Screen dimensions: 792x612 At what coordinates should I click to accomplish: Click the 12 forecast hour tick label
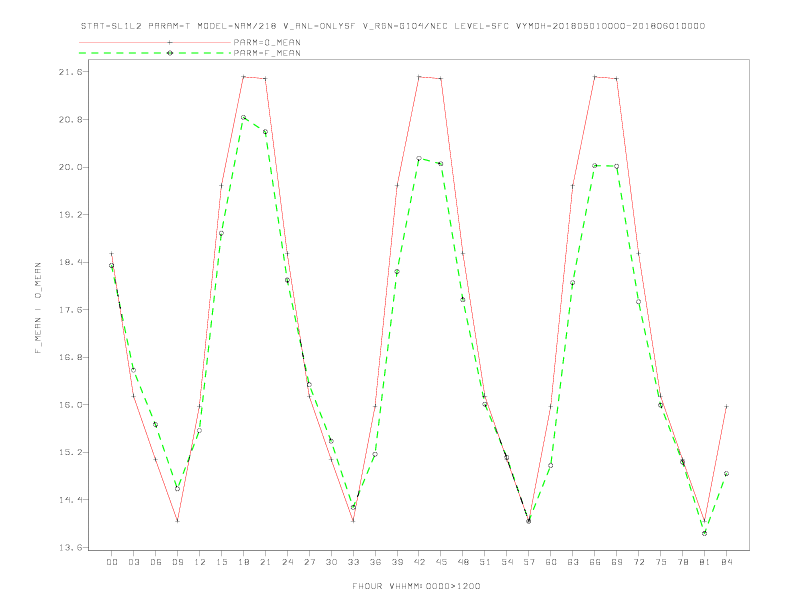pos(200,562)
